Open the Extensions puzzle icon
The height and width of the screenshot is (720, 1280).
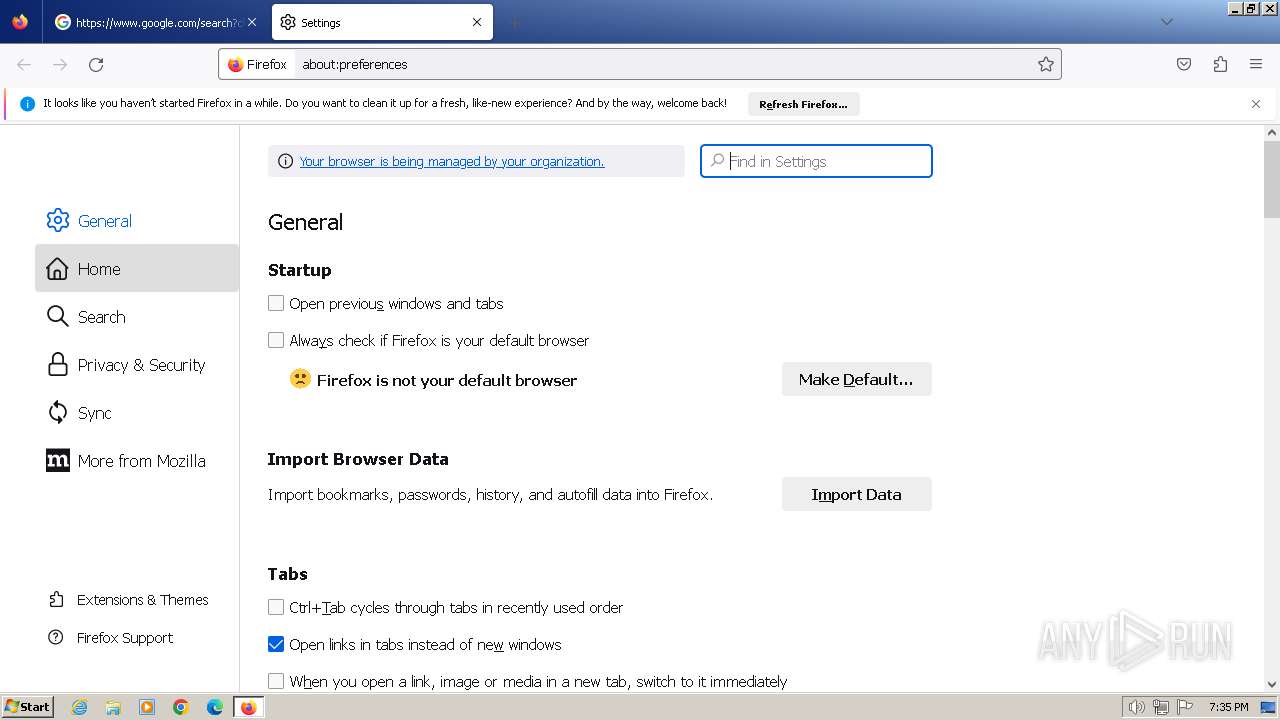point(1220,64)
